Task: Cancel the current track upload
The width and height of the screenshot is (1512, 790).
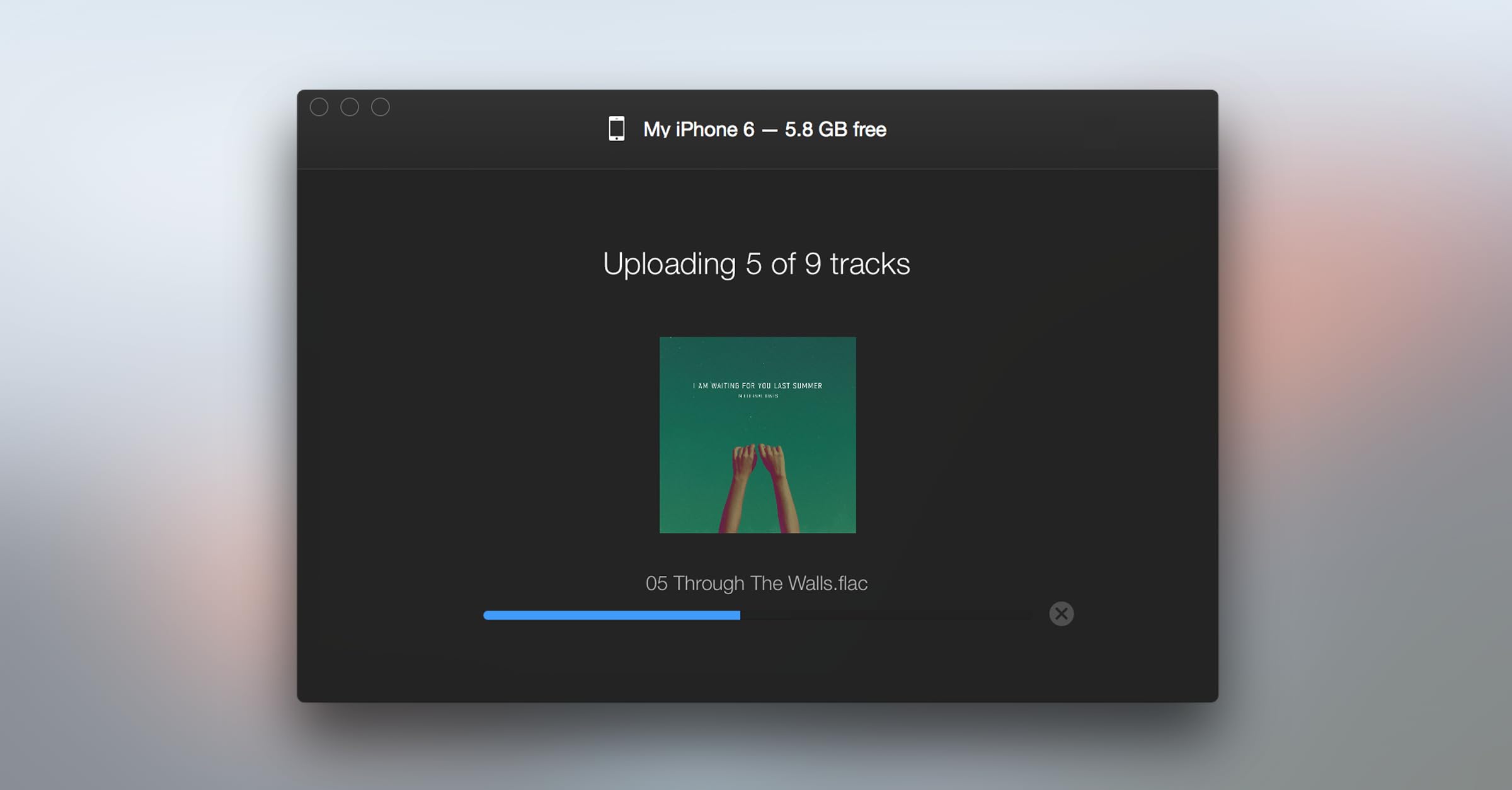Action: click(x=1061, y=614)
